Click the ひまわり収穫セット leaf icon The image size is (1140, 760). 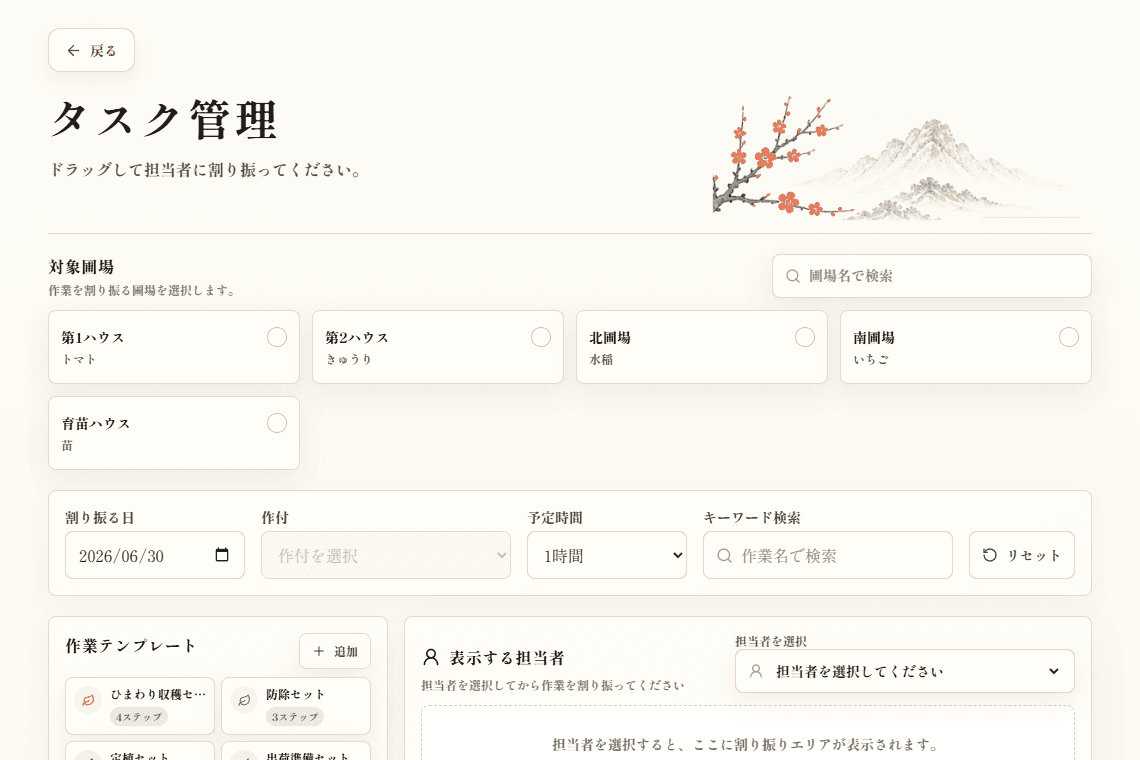click(x=88, y=700)
